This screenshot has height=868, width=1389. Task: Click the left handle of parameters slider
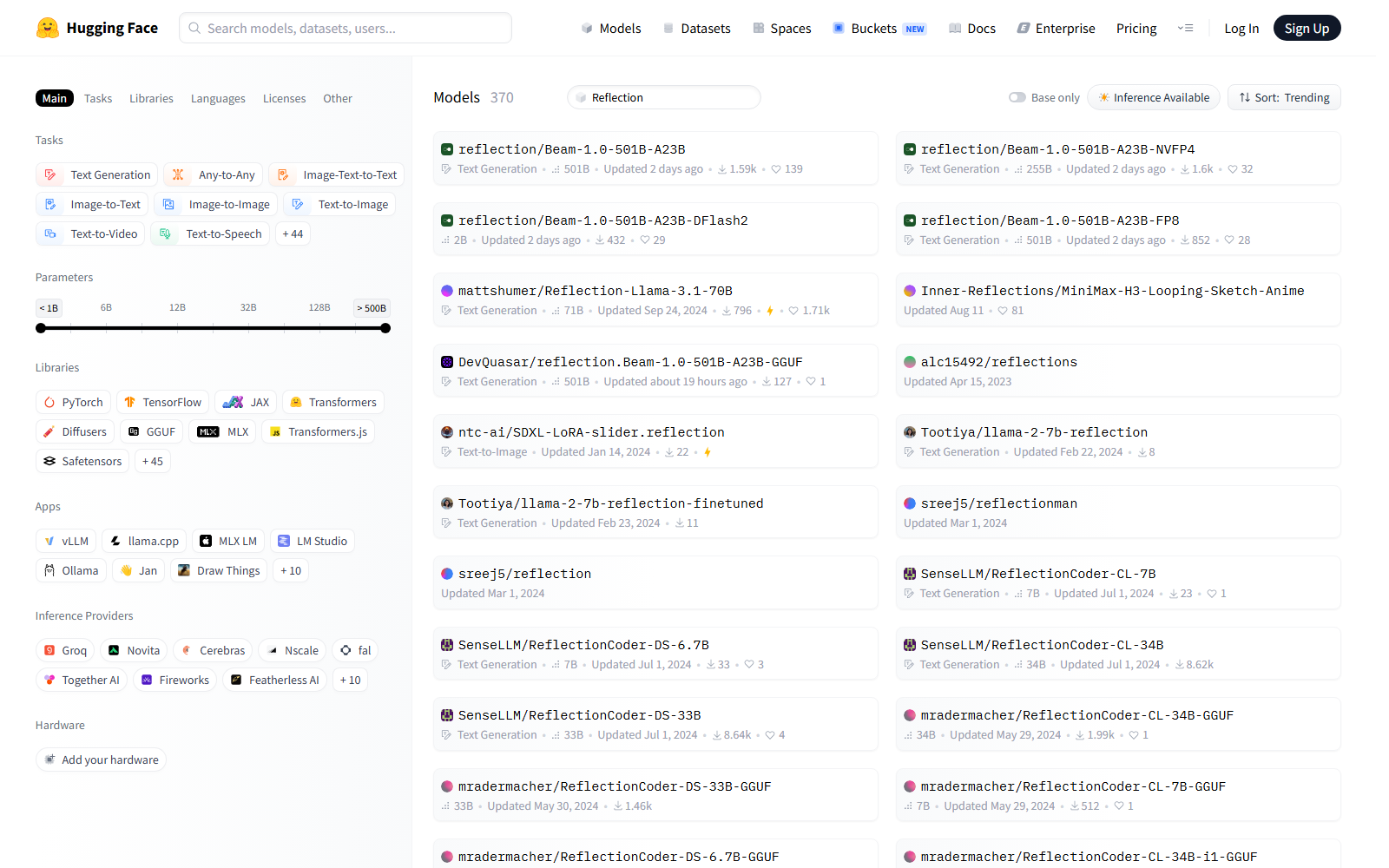(x=41, y=328)
